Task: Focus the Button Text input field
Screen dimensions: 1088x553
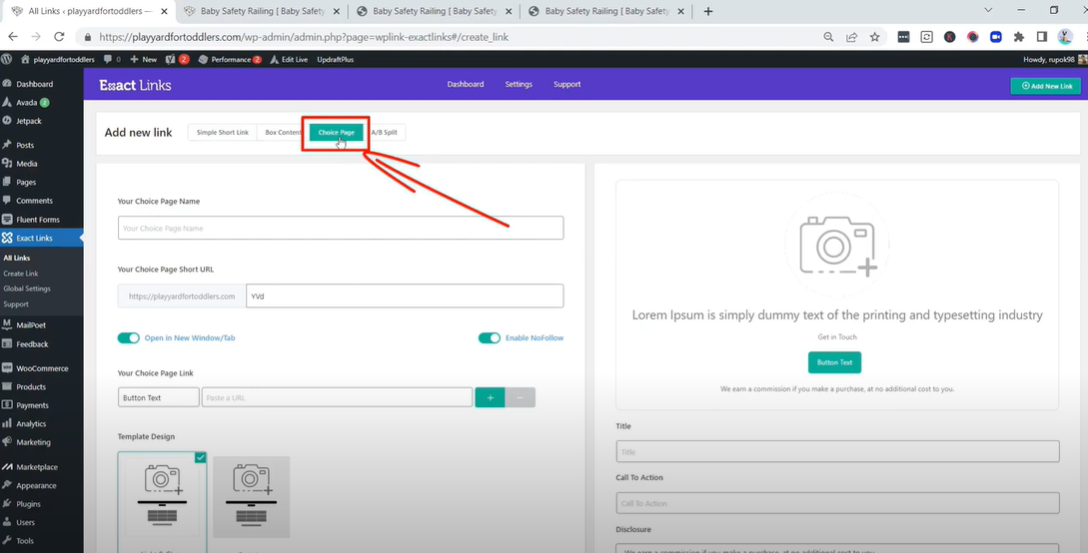Action: pos(158,398)
